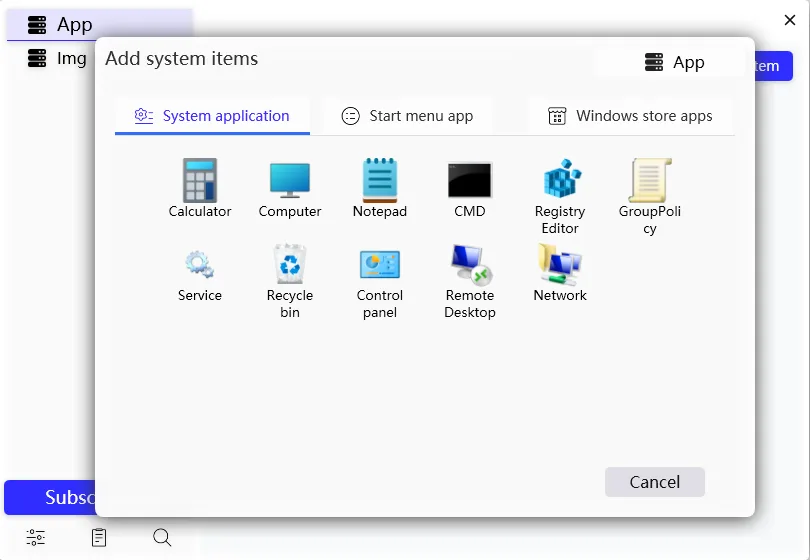Cancel the Add system items dialog

point(655,482)
